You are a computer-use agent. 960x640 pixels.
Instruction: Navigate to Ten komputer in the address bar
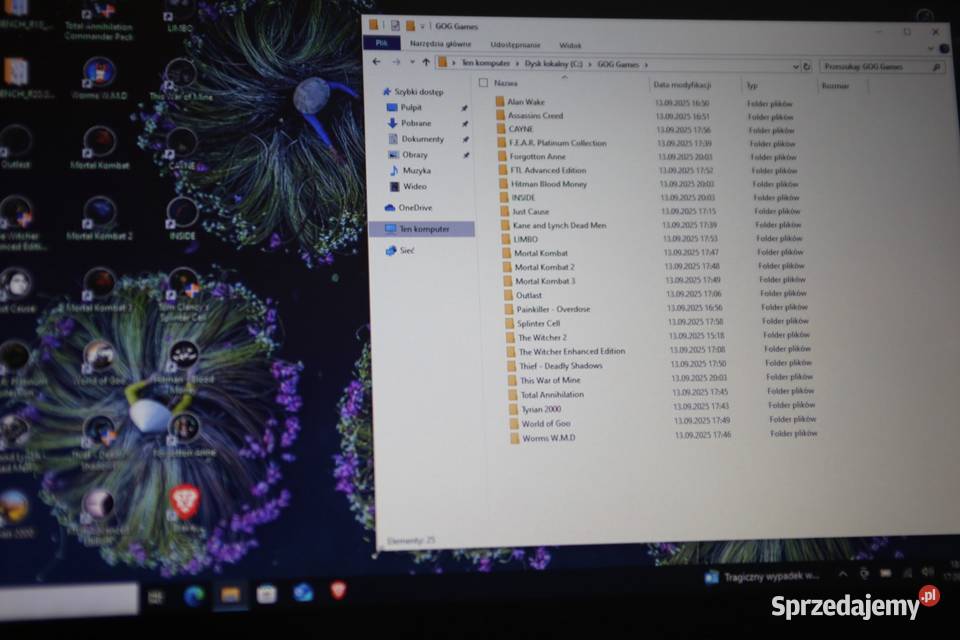pos(485,63)
